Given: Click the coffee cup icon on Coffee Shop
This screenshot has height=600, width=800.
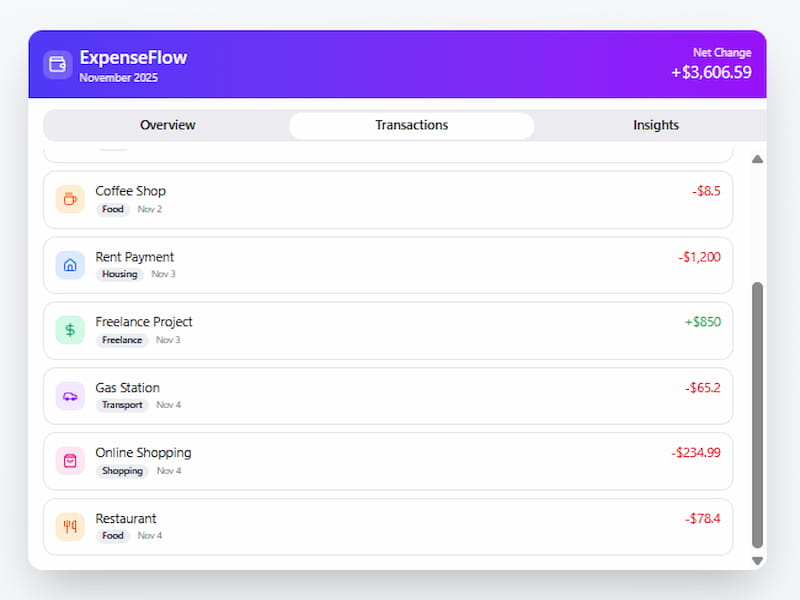Looking at the screenshot, I should pyautogui.click(x=69, y=198).
